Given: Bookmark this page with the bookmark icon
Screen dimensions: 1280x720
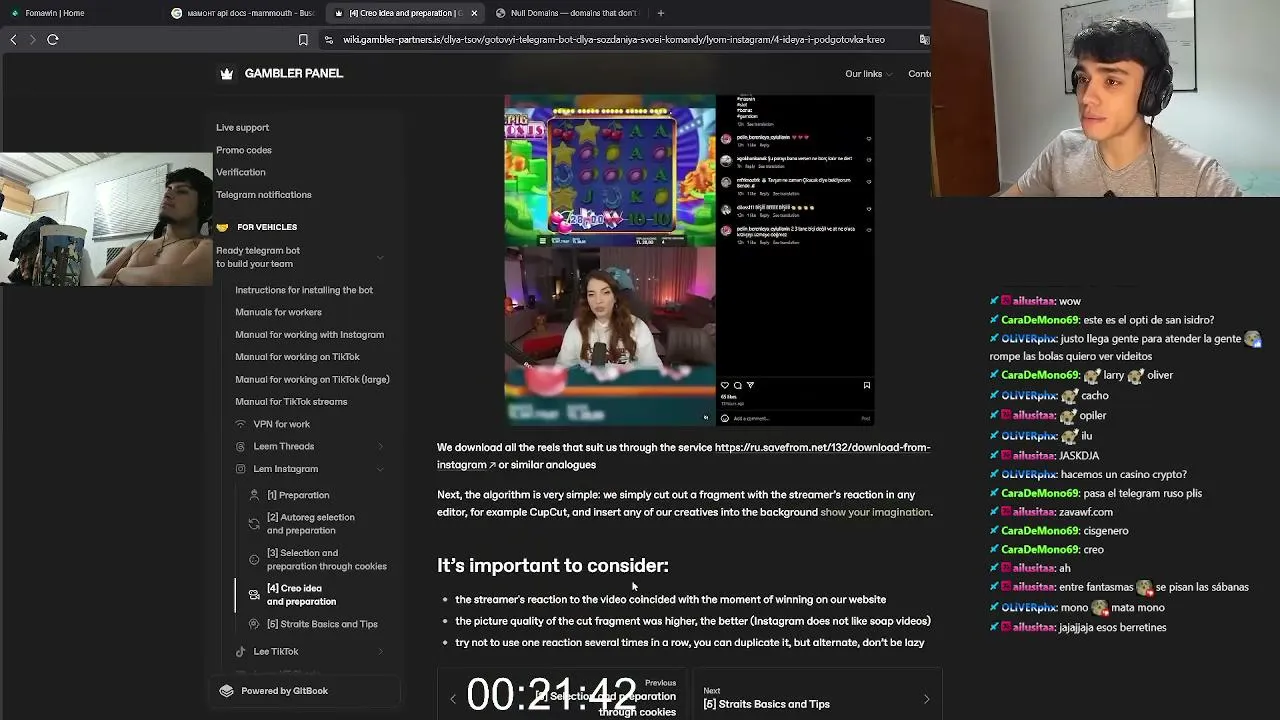Looking at the screenshot, I should point(303,39).
